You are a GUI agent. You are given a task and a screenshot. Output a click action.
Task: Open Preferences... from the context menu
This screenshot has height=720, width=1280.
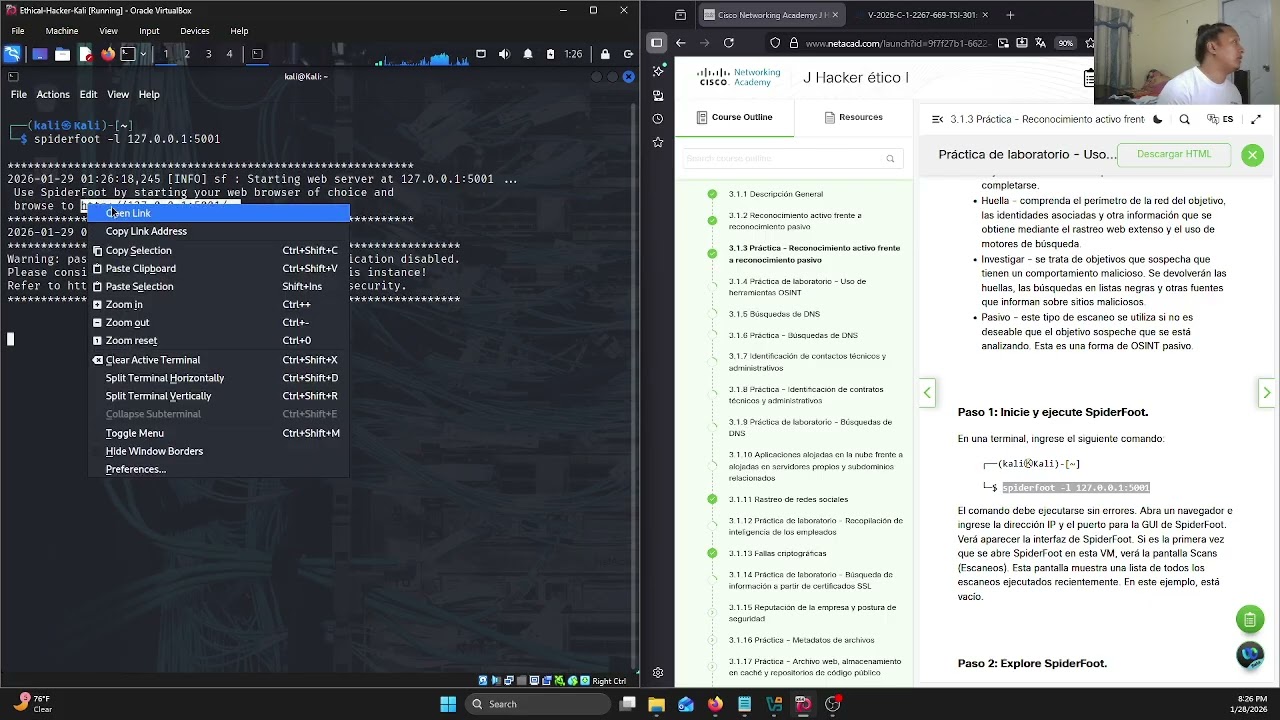pos(219,469)
